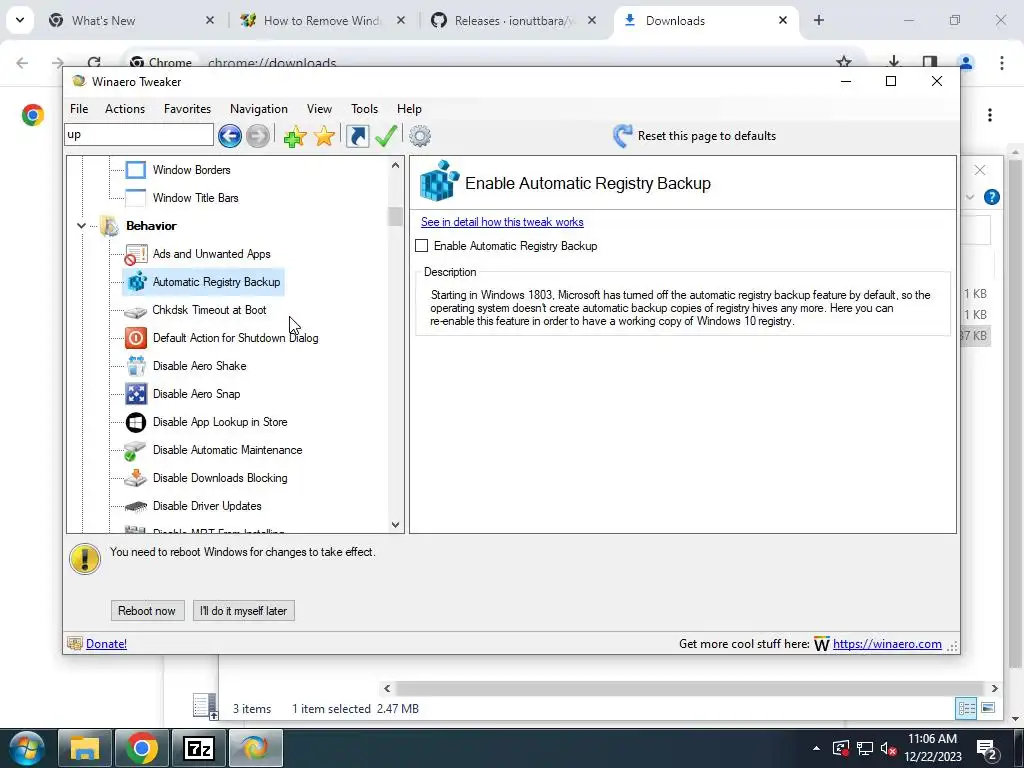This screenshot has width=1024, height=768.
Task: Click the Disable Aero Snap icon
Action: (x=136, y=394)
